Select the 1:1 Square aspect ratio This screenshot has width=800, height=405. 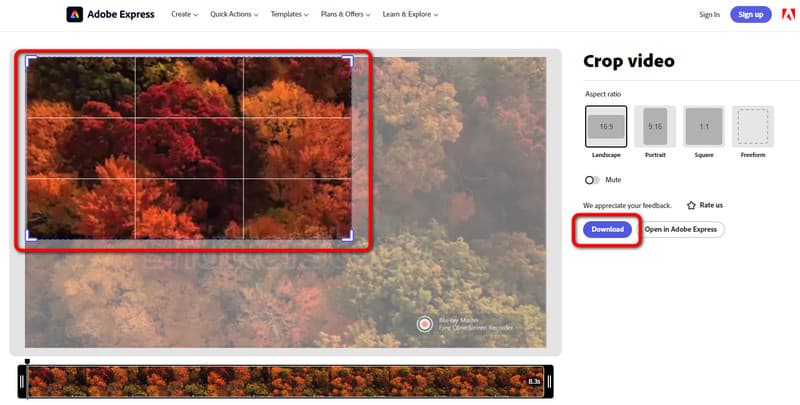click(x=704, y=126)
